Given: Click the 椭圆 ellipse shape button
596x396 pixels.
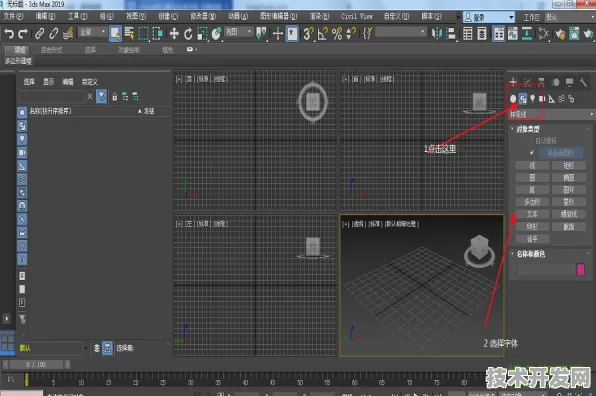Looking at the screenshot, I should [x=569, y=177].
